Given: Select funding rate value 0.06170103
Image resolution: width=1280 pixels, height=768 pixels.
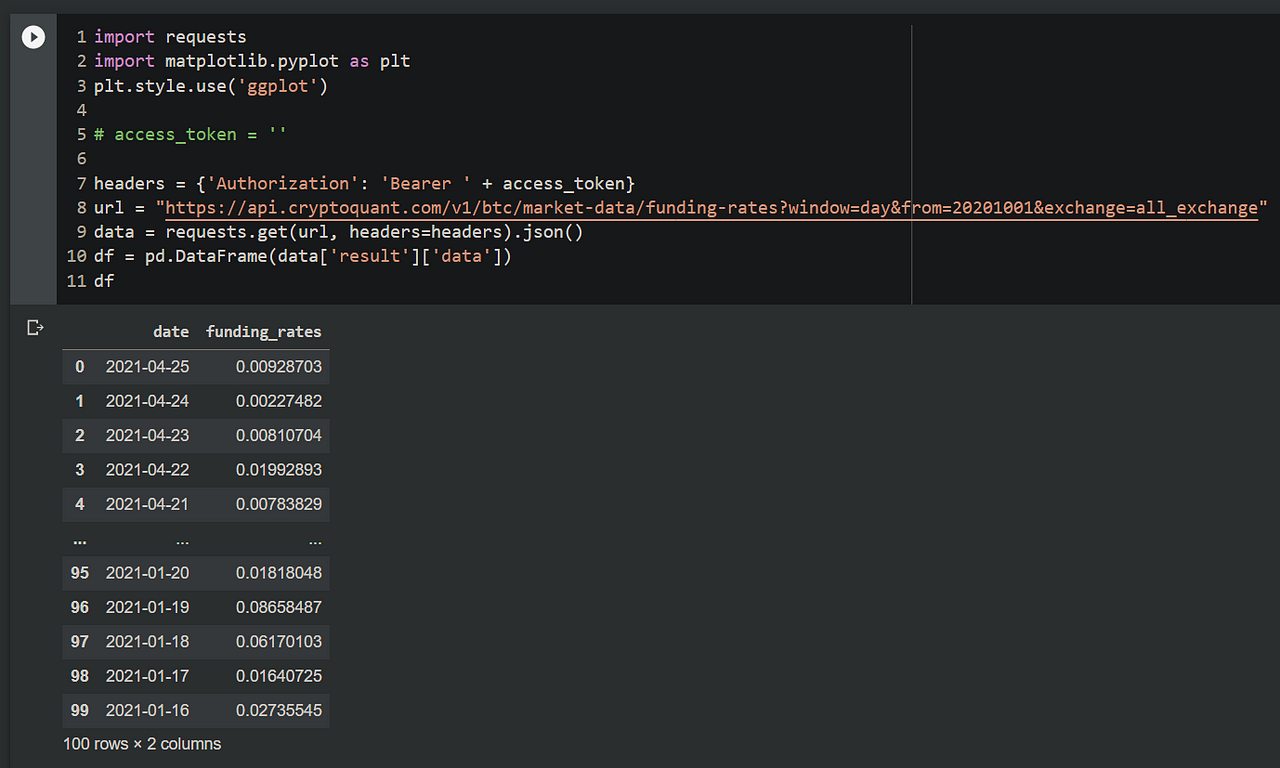Looking at the screenshot, I should coord(279,641).
